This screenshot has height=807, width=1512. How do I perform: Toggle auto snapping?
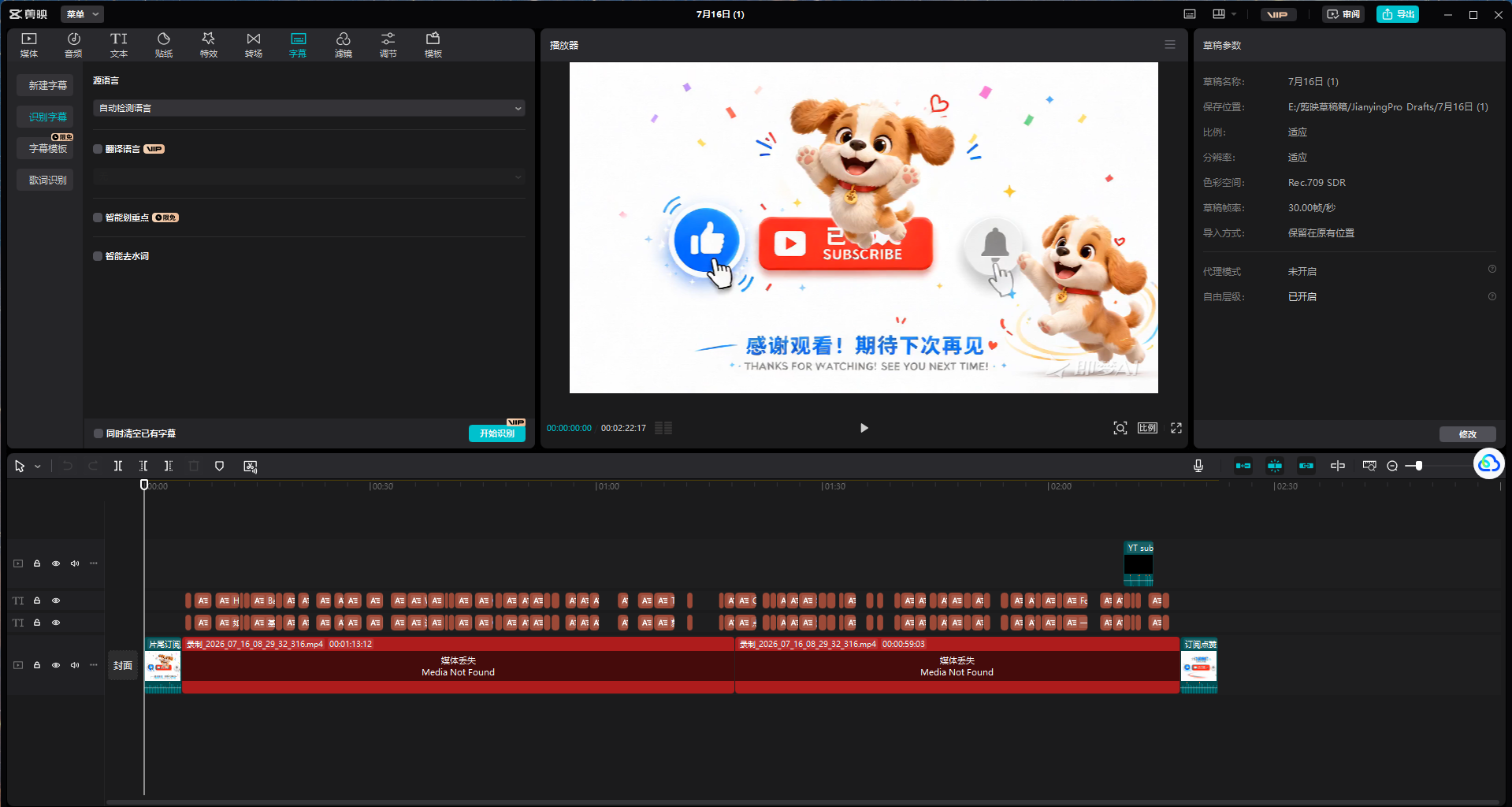pos(1275,466)
